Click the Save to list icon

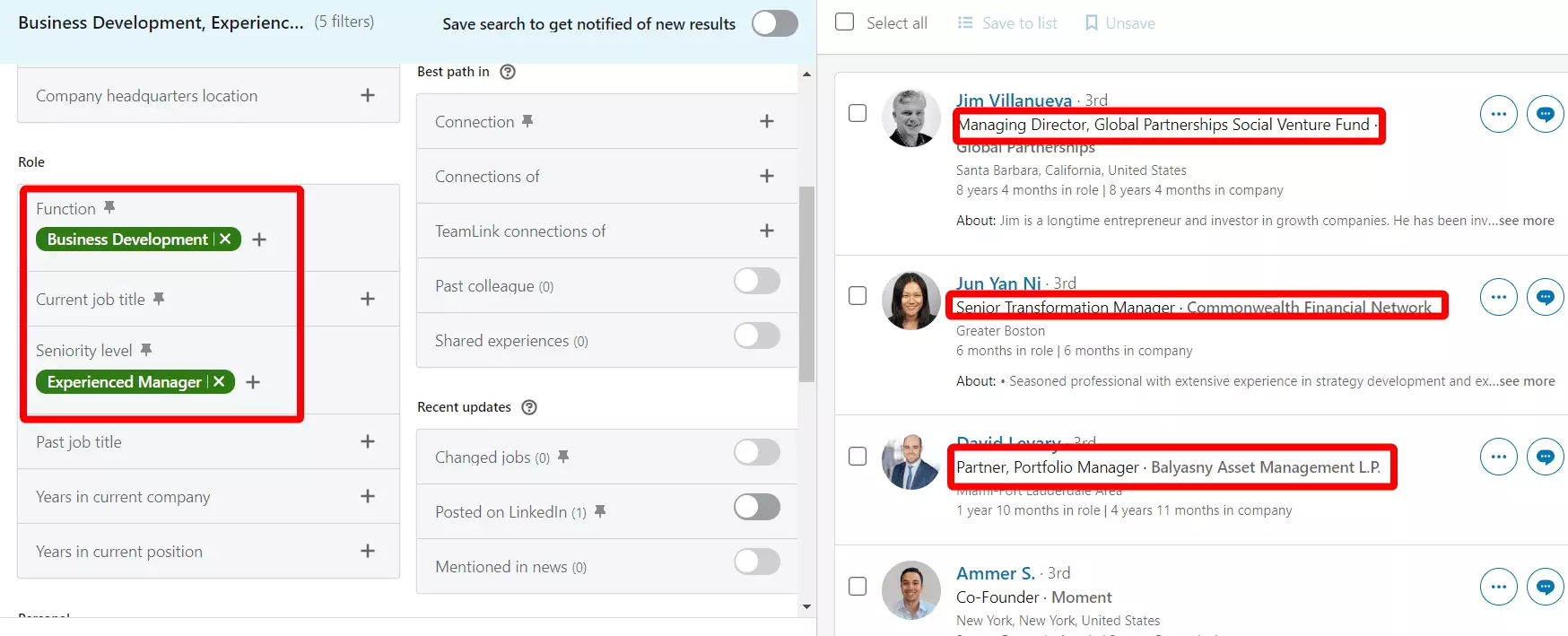(x=965, y=22)
